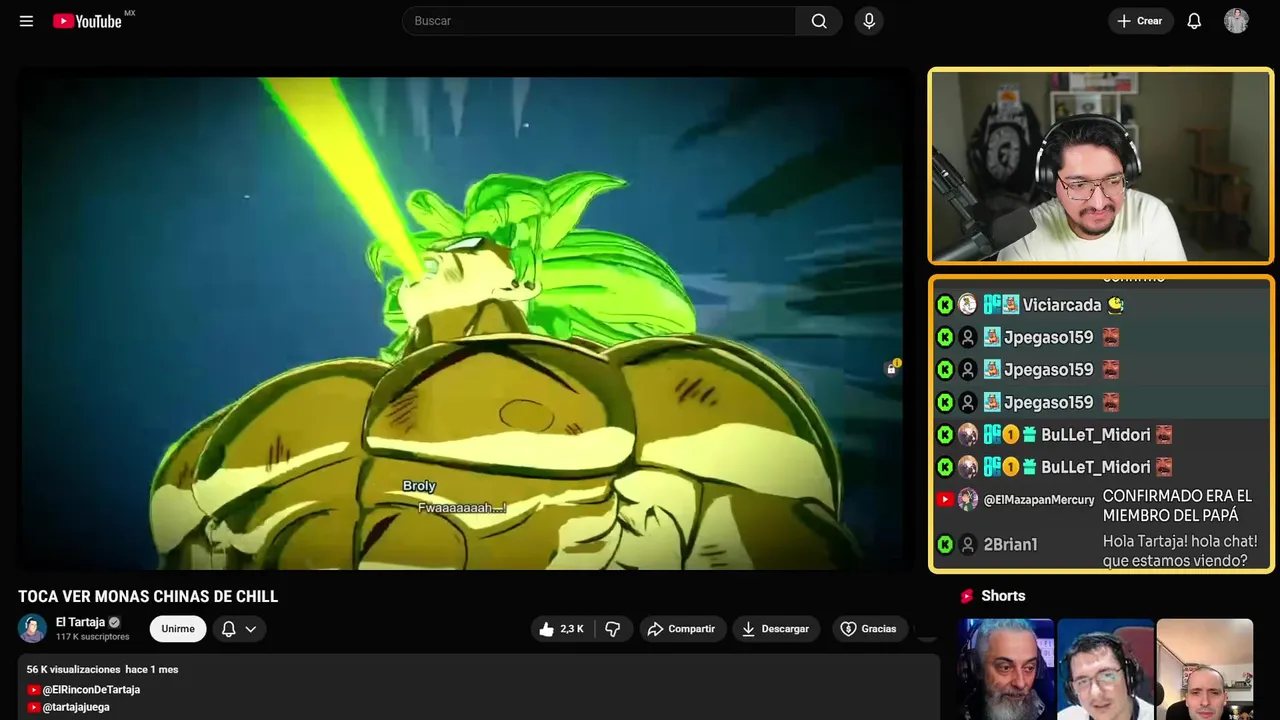Screen dimensions: 1280x720
Task: Click the 2Brian1 user avatar
Action: point(968,545)
